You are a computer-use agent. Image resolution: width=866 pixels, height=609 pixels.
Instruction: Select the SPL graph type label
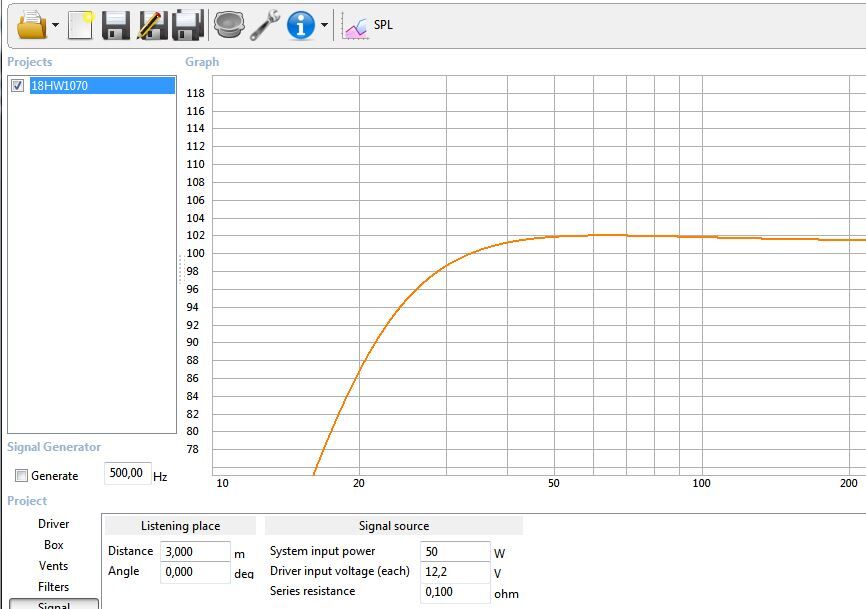[x=383, y=25]
